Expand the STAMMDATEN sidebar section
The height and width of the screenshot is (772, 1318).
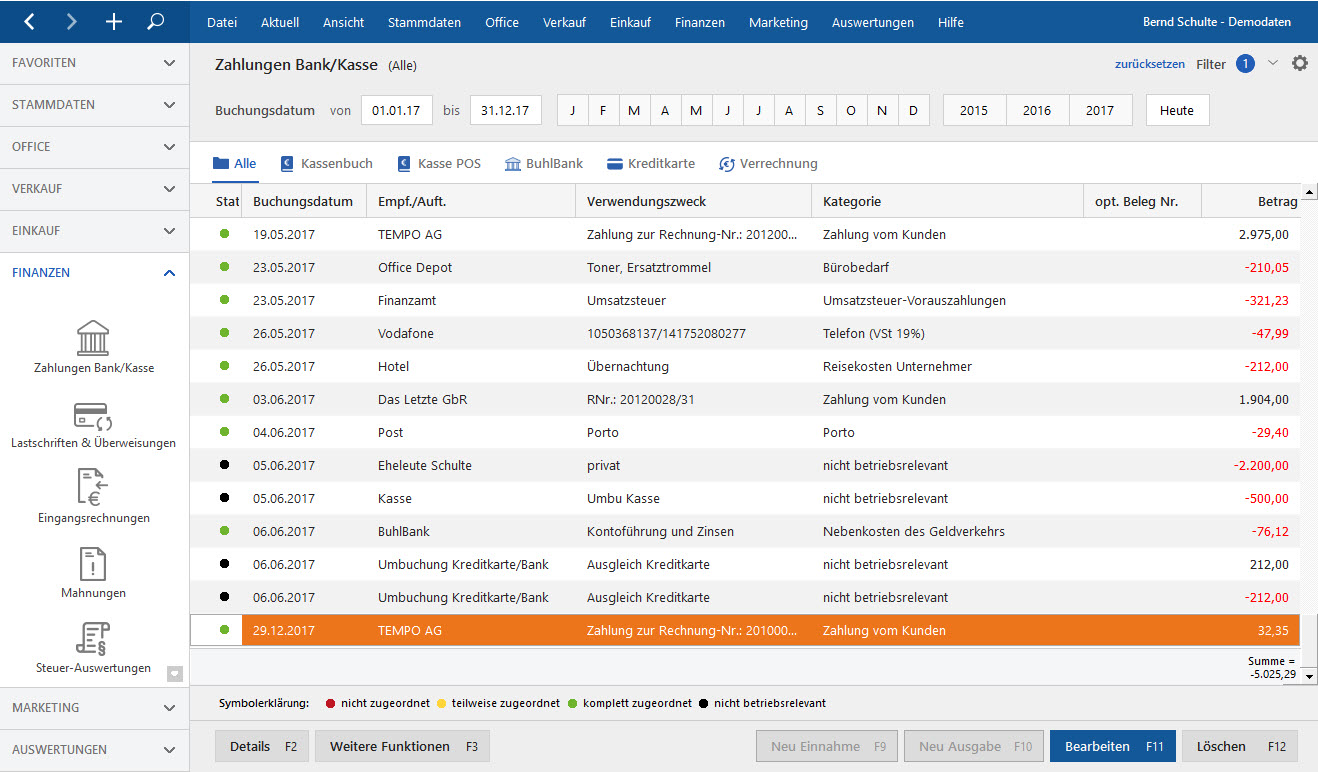click(94, 105)
